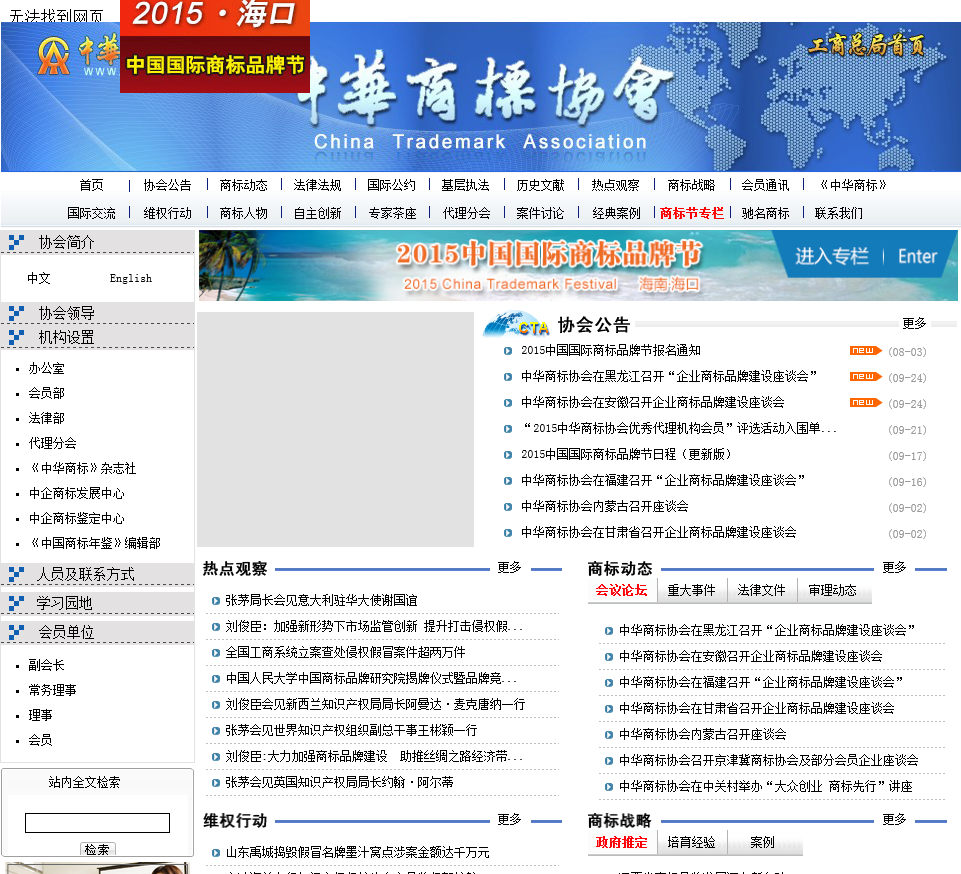Open 中华商标协会召开京津冀商标协会及部分会员企业座谈会

[769, 760]
